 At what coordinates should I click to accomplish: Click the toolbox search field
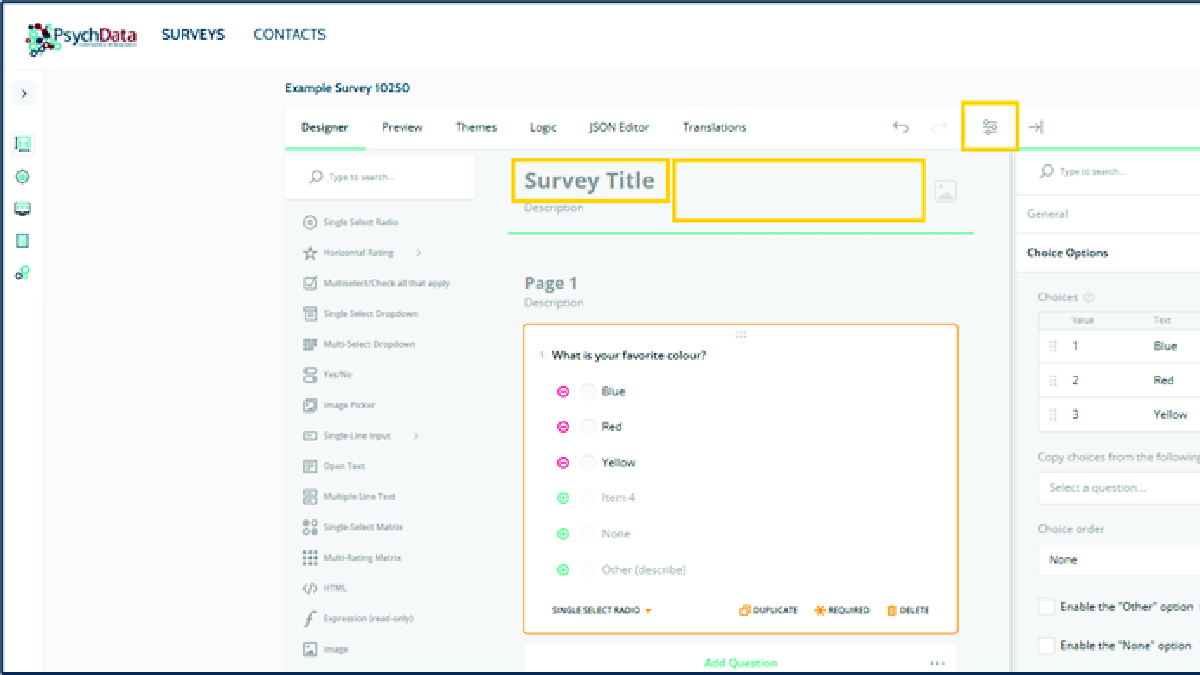380,177
